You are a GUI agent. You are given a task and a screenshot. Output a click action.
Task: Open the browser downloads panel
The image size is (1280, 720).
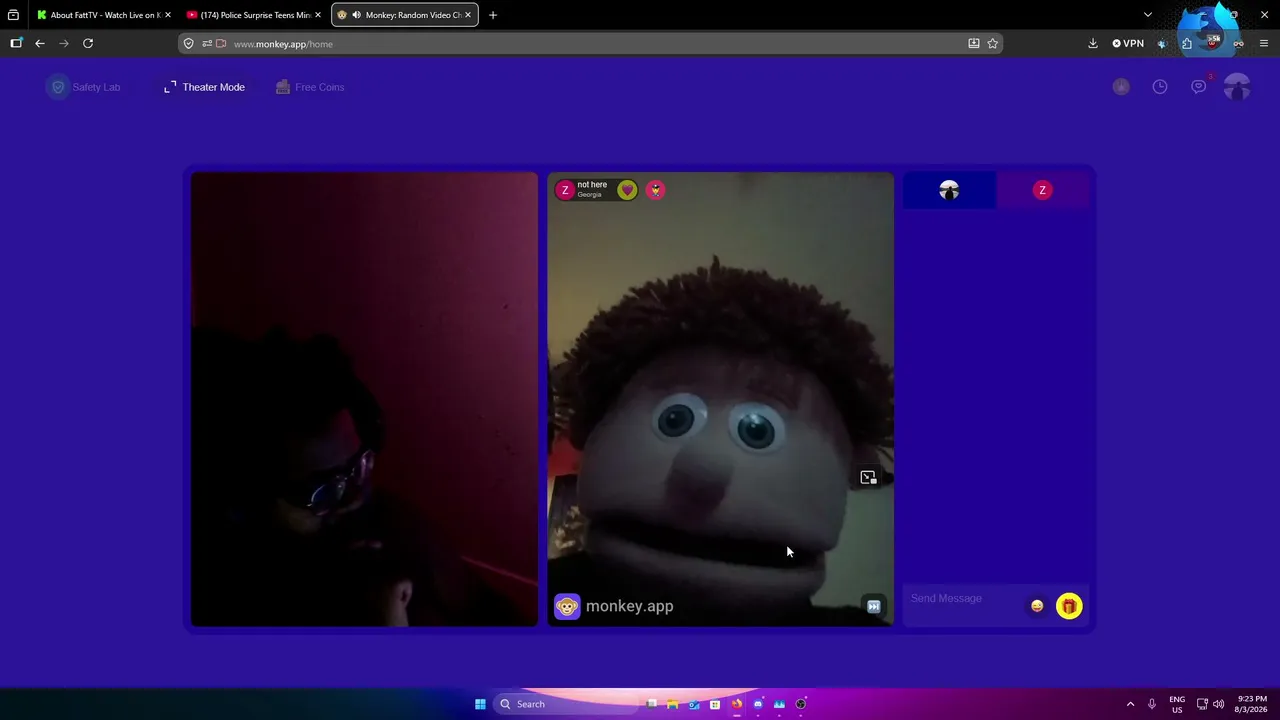coord(1093,43)
